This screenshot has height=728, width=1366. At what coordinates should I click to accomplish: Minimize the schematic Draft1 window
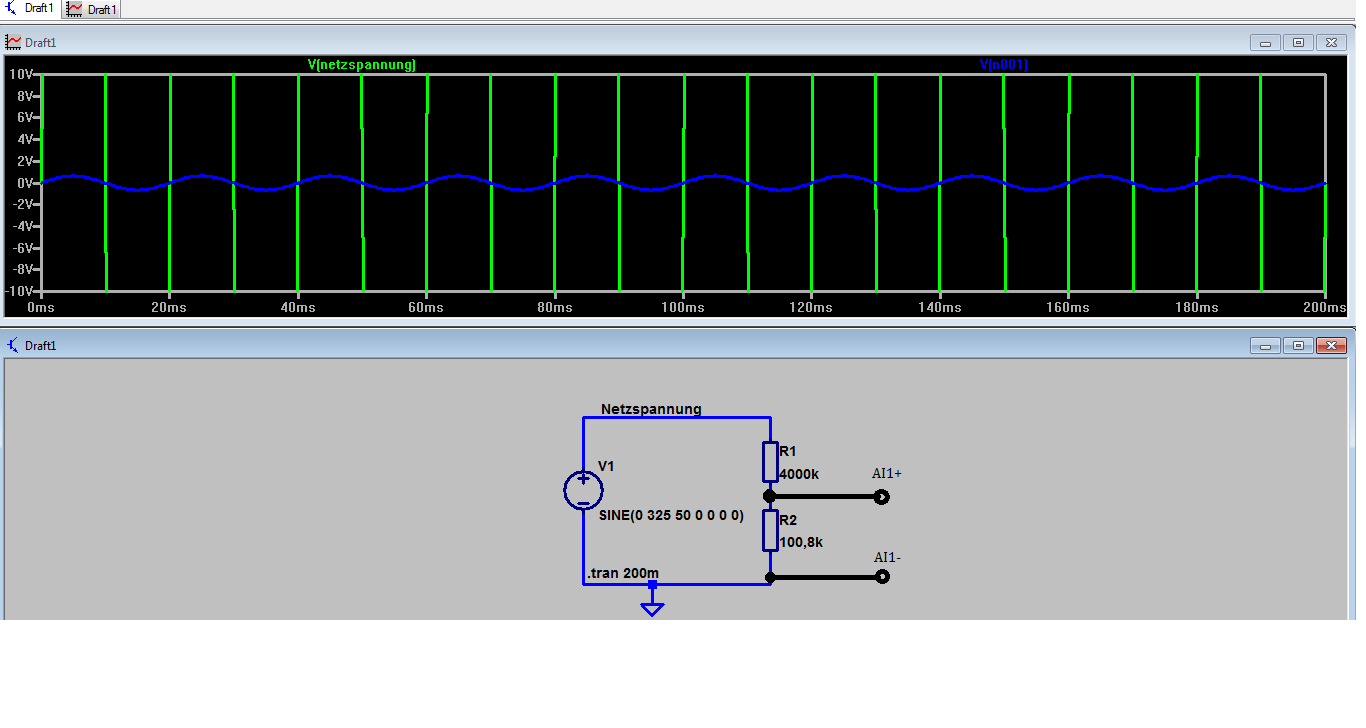[1265, 345]
